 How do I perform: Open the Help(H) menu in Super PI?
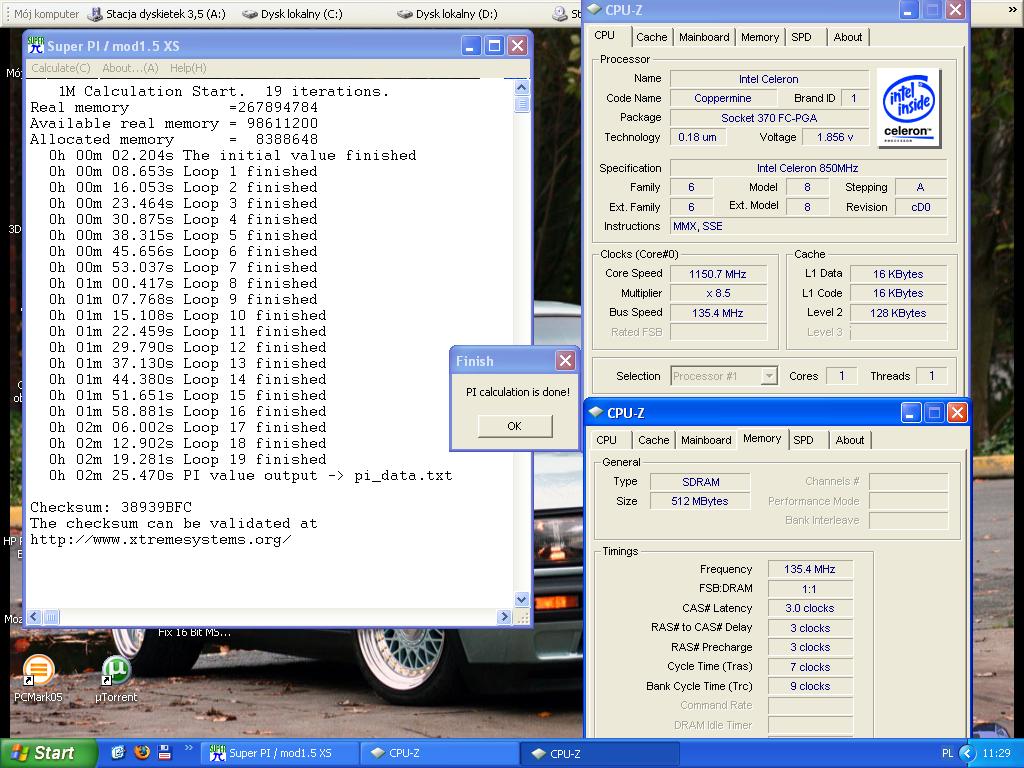[x=188, y=68]
